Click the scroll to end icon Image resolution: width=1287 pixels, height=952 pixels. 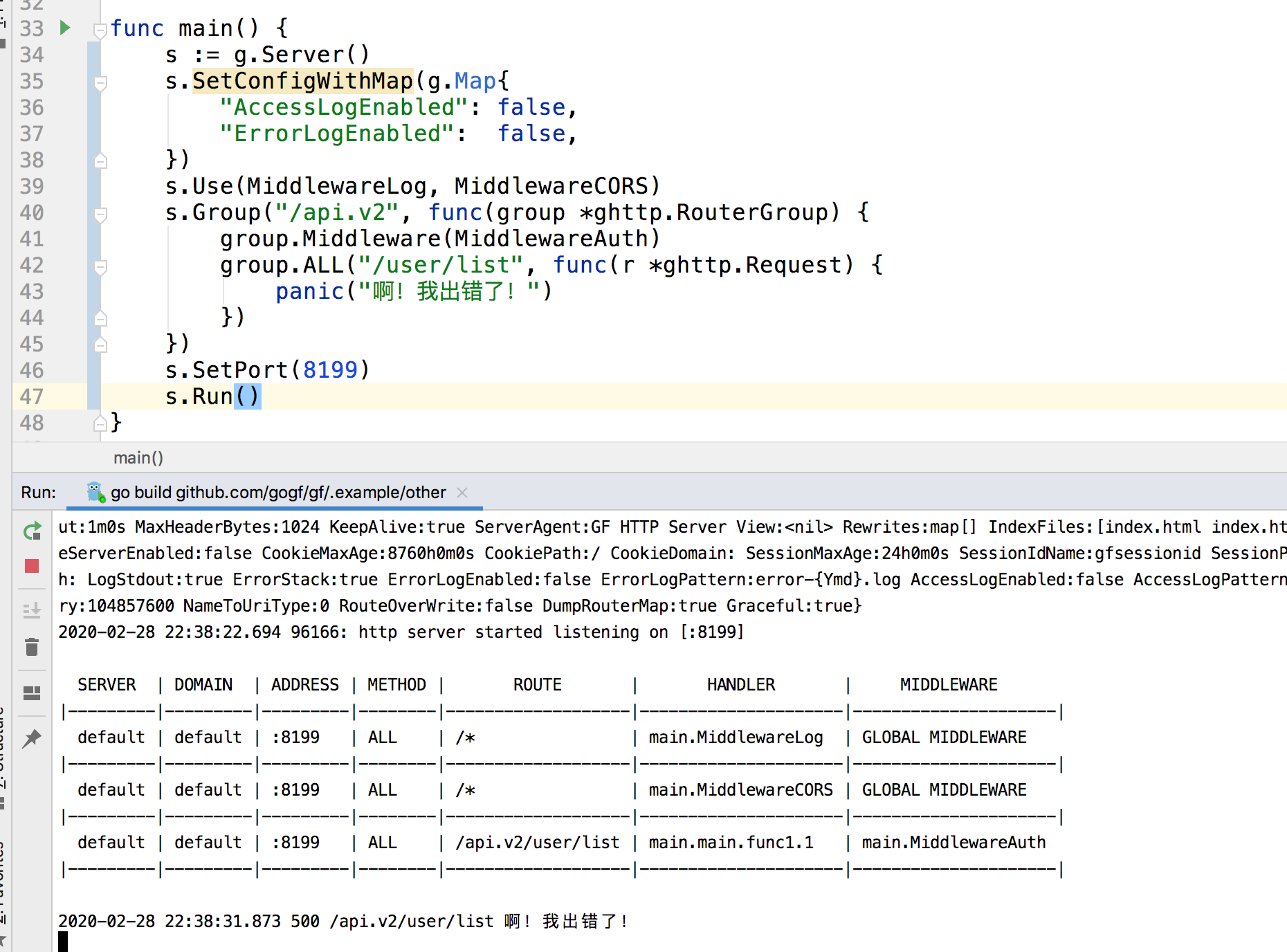pyautogui.click(x=32, y=610)
